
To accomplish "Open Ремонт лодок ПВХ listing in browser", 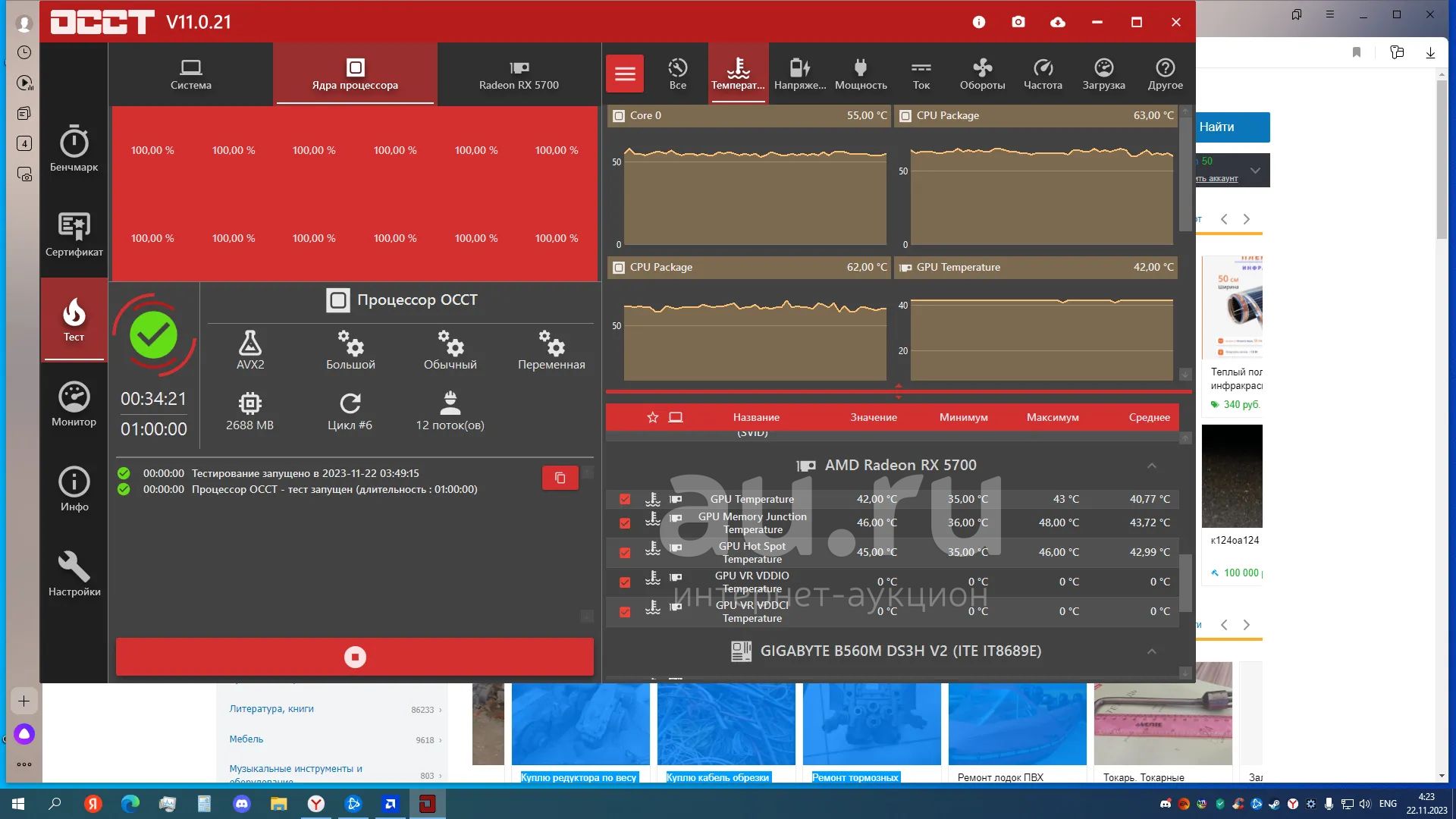I will pyautogui.click(x=1000, y=777).
